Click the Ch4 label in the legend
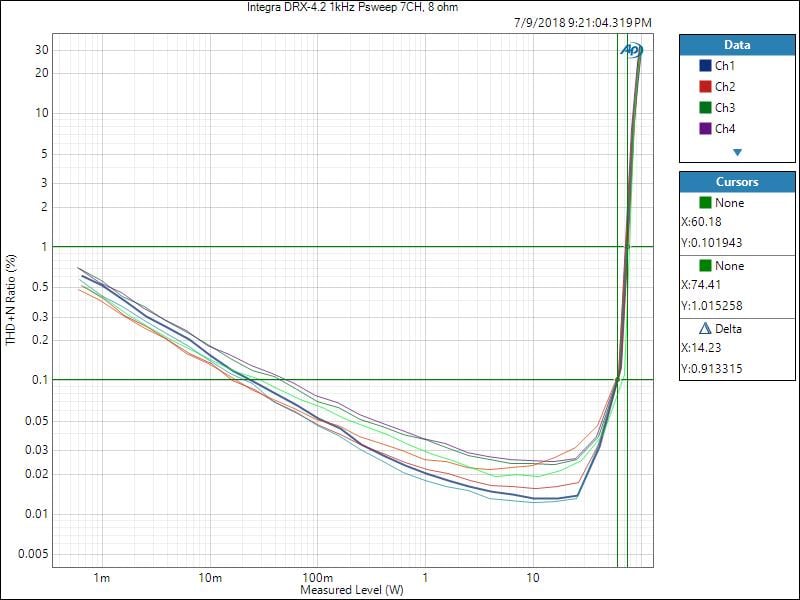Screen dimensions: 800x600 pos(725,129)
